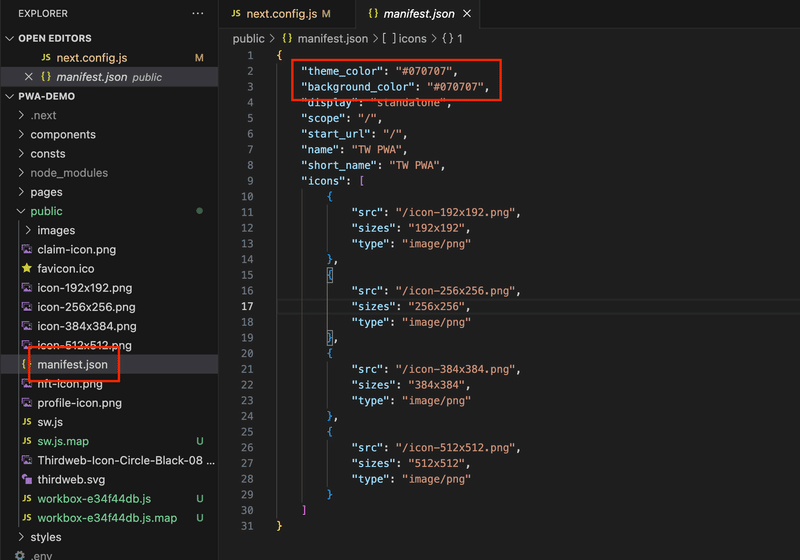Click the star icon beside favicon.ico

(27, 269)
